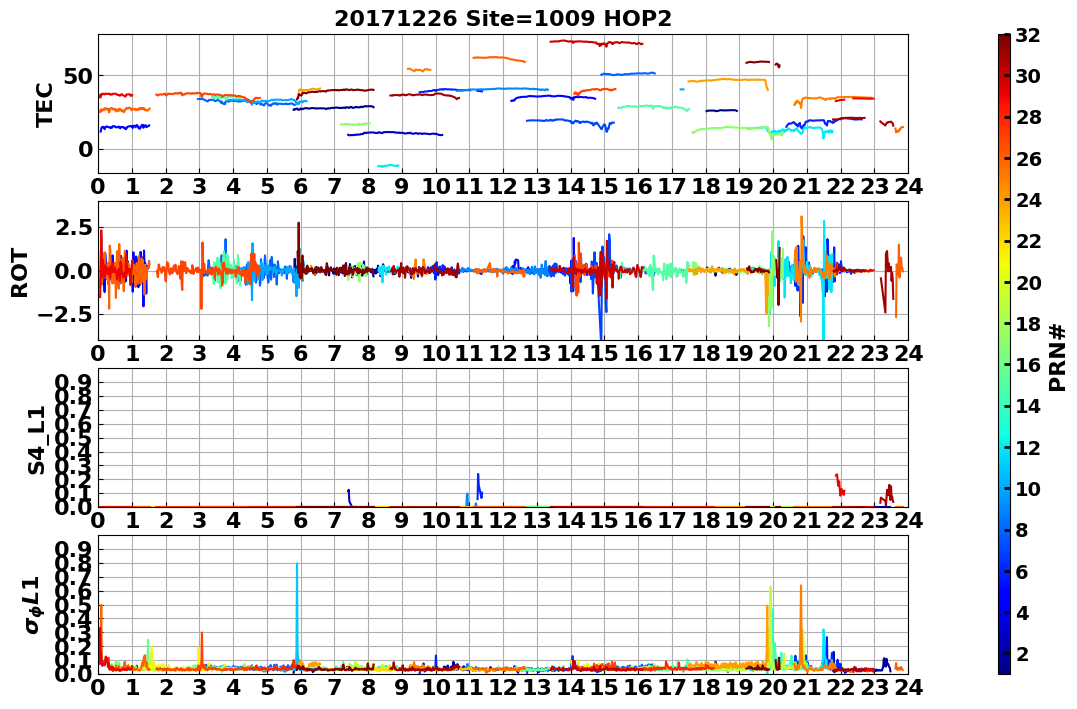The image size is (1077, 709).
Task: Click the colorbar tick label '32'
Action: (1028, 35)
